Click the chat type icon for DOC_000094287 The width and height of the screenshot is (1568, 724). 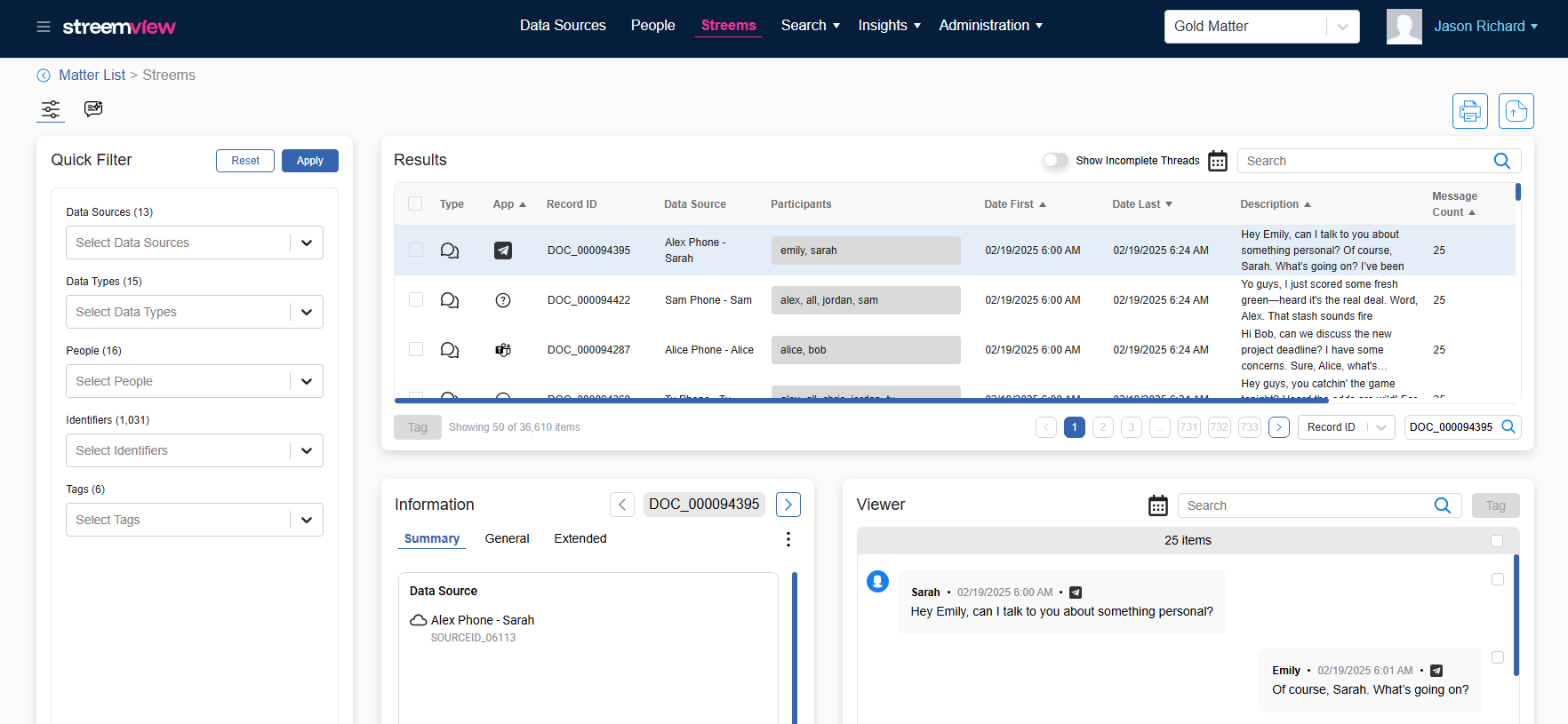pos(450,350)
